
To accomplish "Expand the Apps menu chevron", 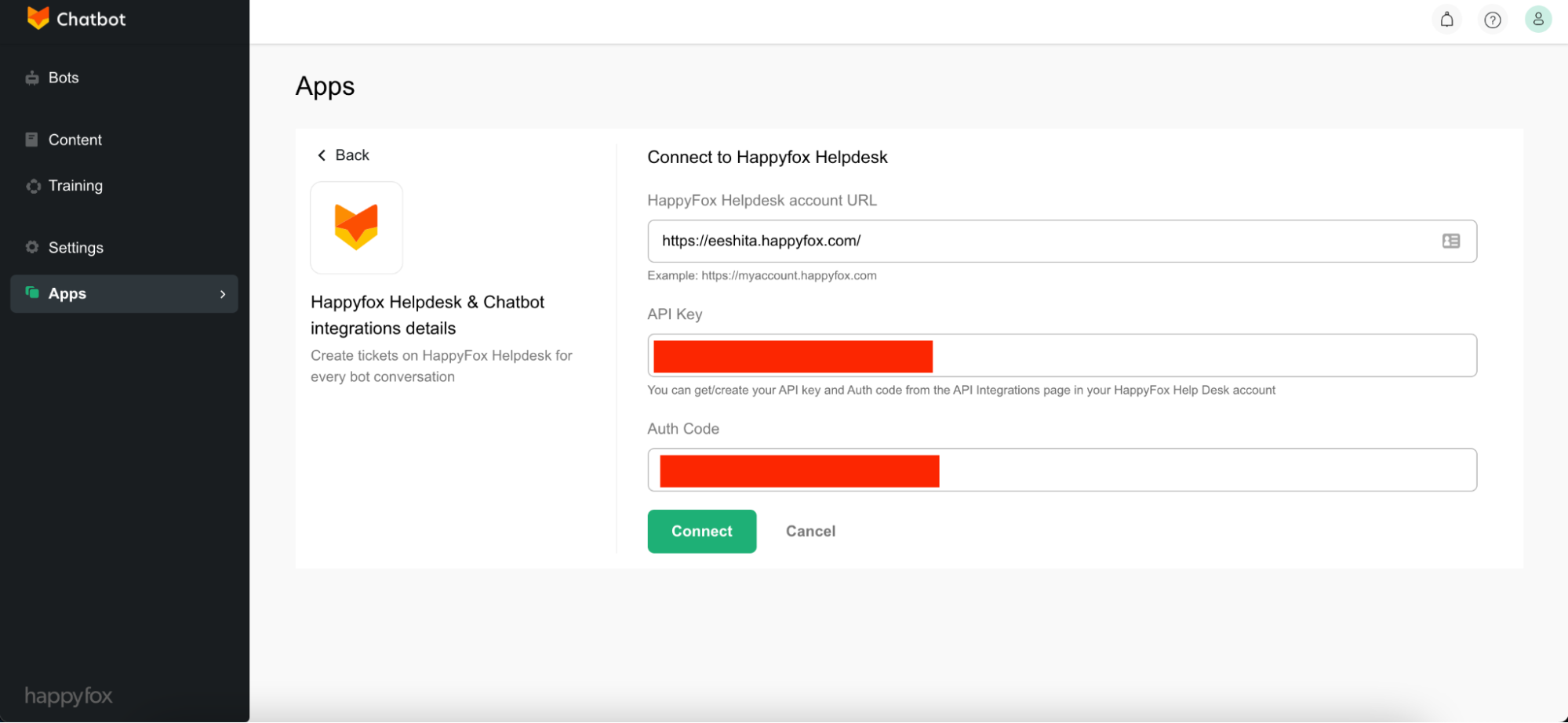I will point(223,294).
